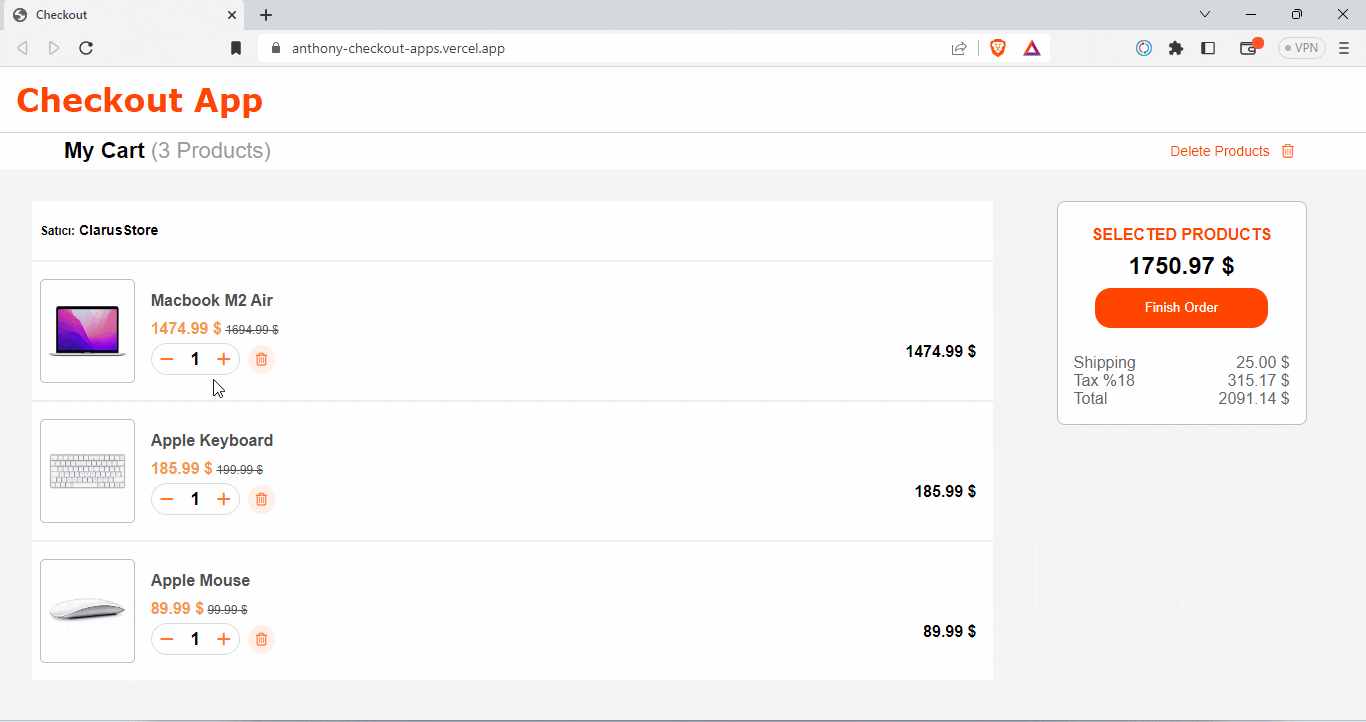
Task: Open Brave Shields lion icon
Action: coord(998,48)
